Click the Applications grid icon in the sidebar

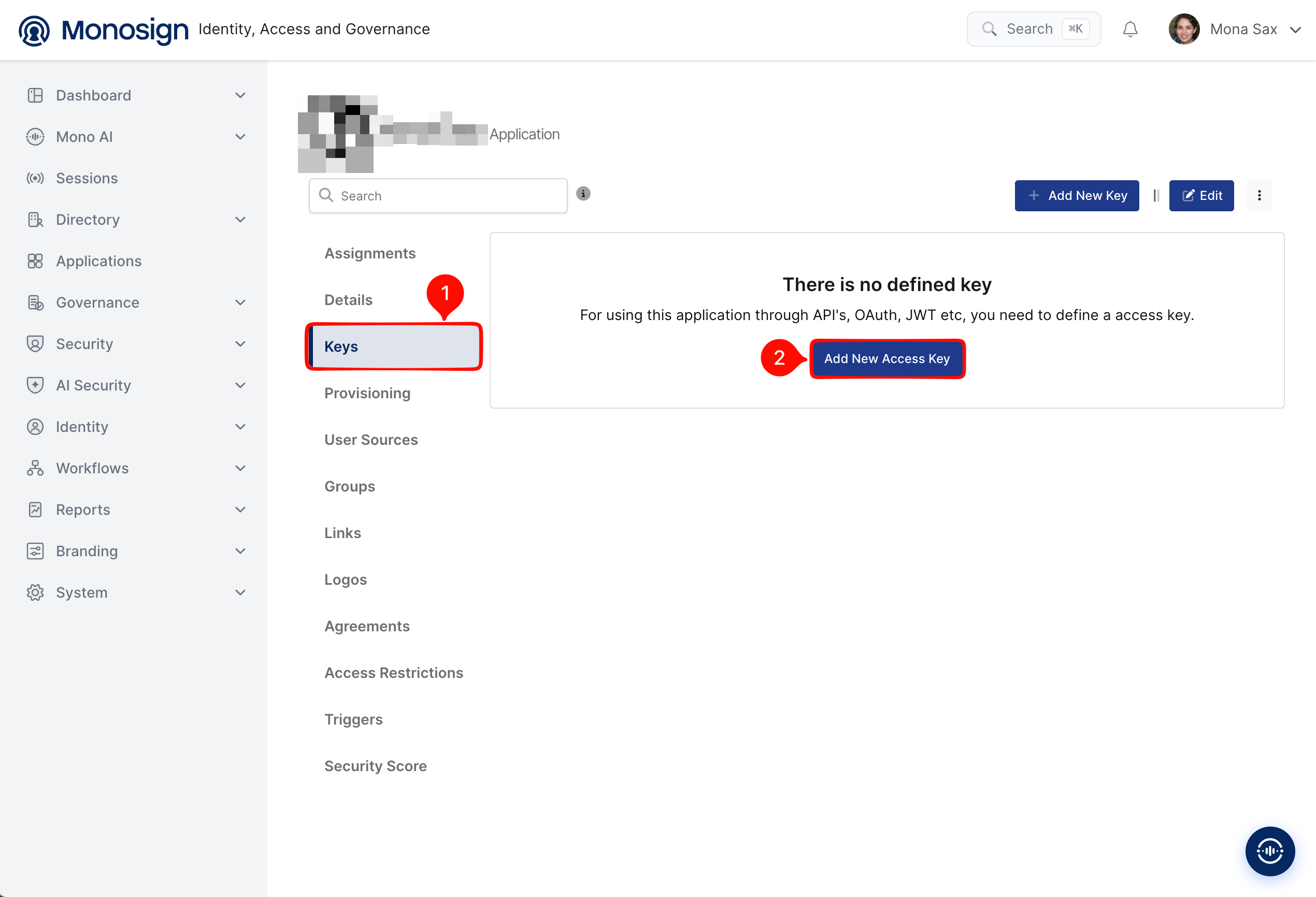click(35, 261)
